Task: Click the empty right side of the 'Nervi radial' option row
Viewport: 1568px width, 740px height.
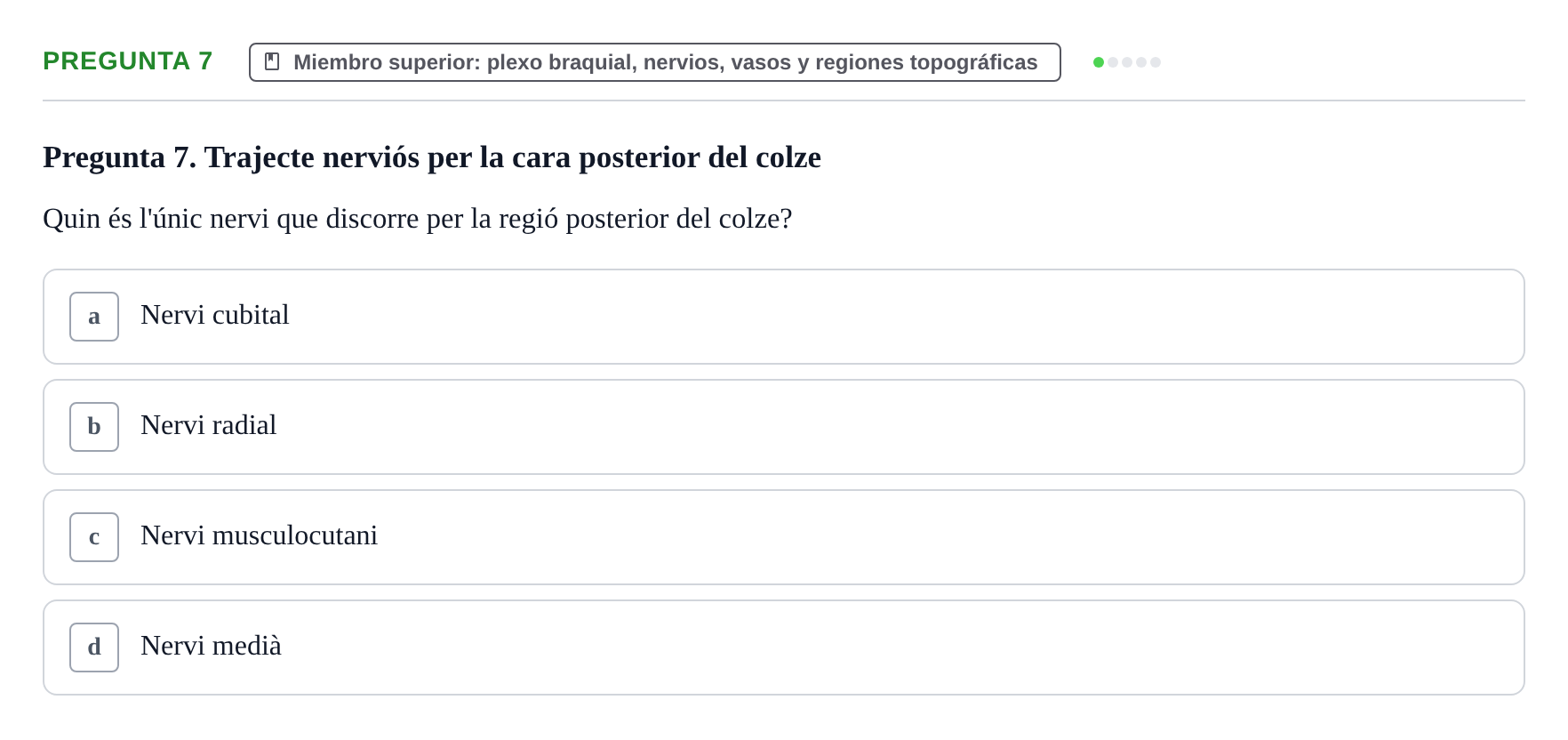Action: [1067, 427]
